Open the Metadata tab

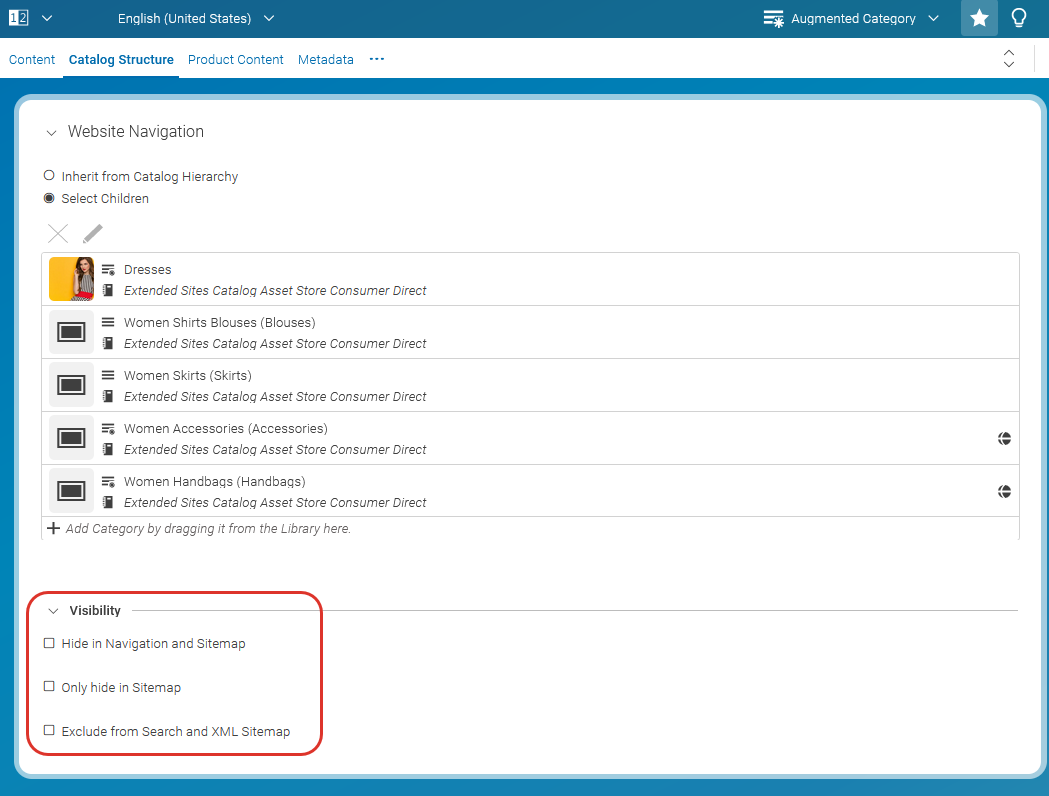tap(325, 60)
